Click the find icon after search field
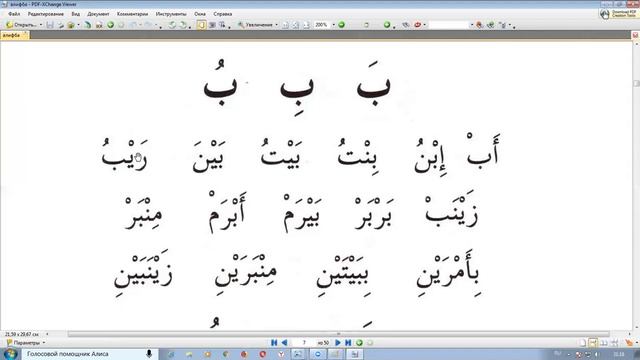The width and height of the screenshot is (640, 360). pos(480,25)
